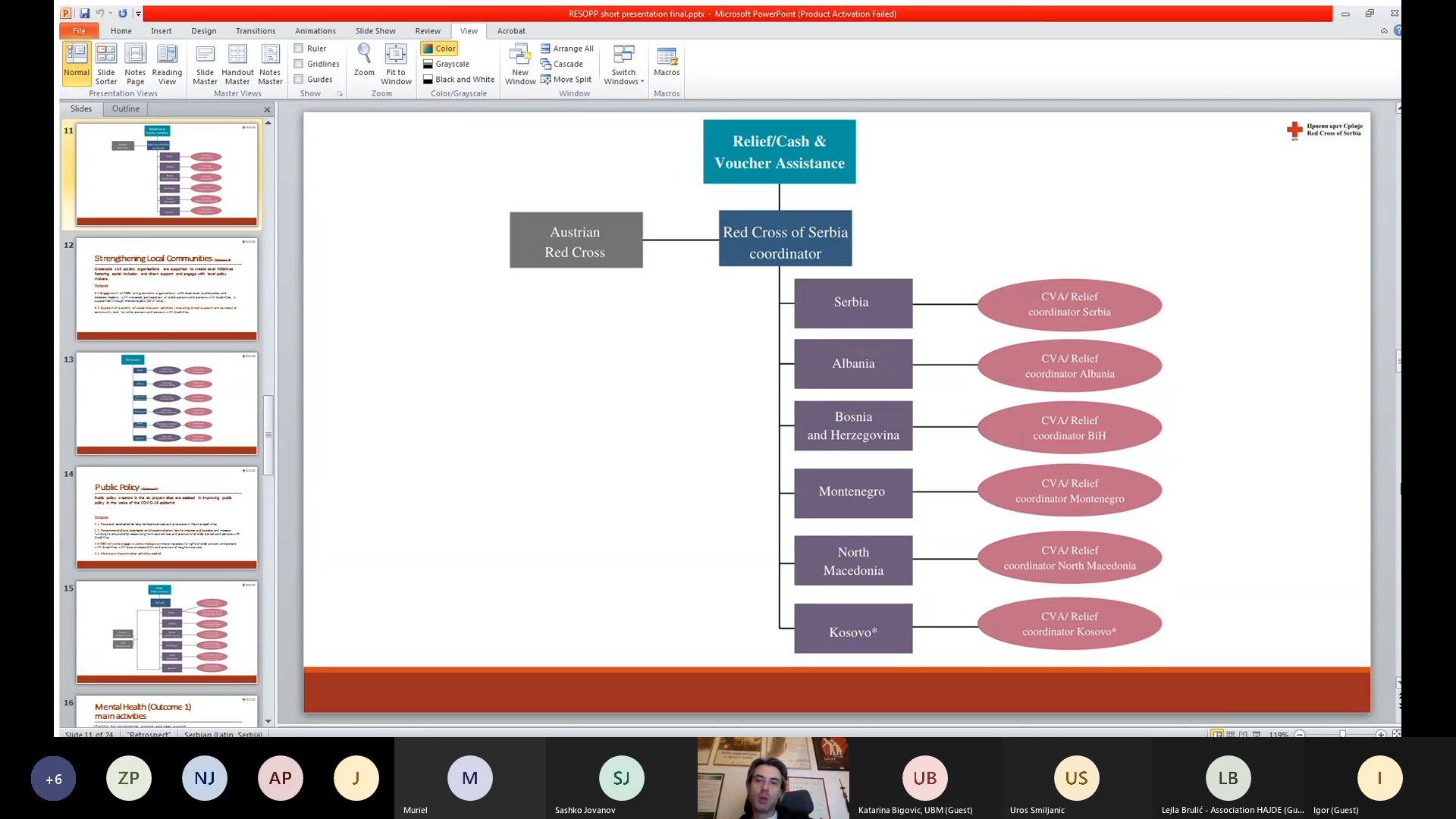Expand the Switch Windows dropdown
1456x819 pixels.
click(624, 64)
